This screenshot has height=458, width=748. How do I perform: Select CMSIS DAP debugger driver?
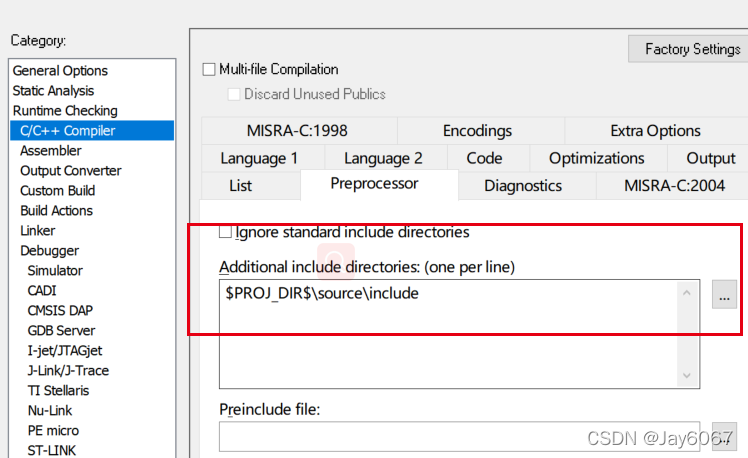click(60, 311)
